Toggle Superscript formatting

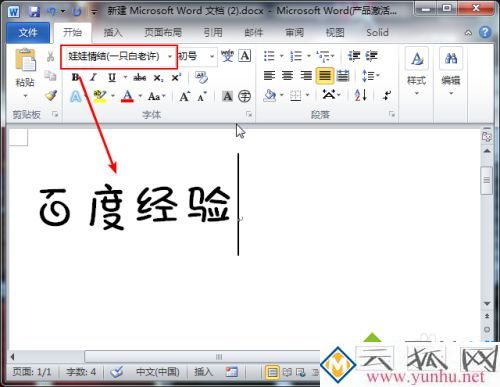(176, 77)
